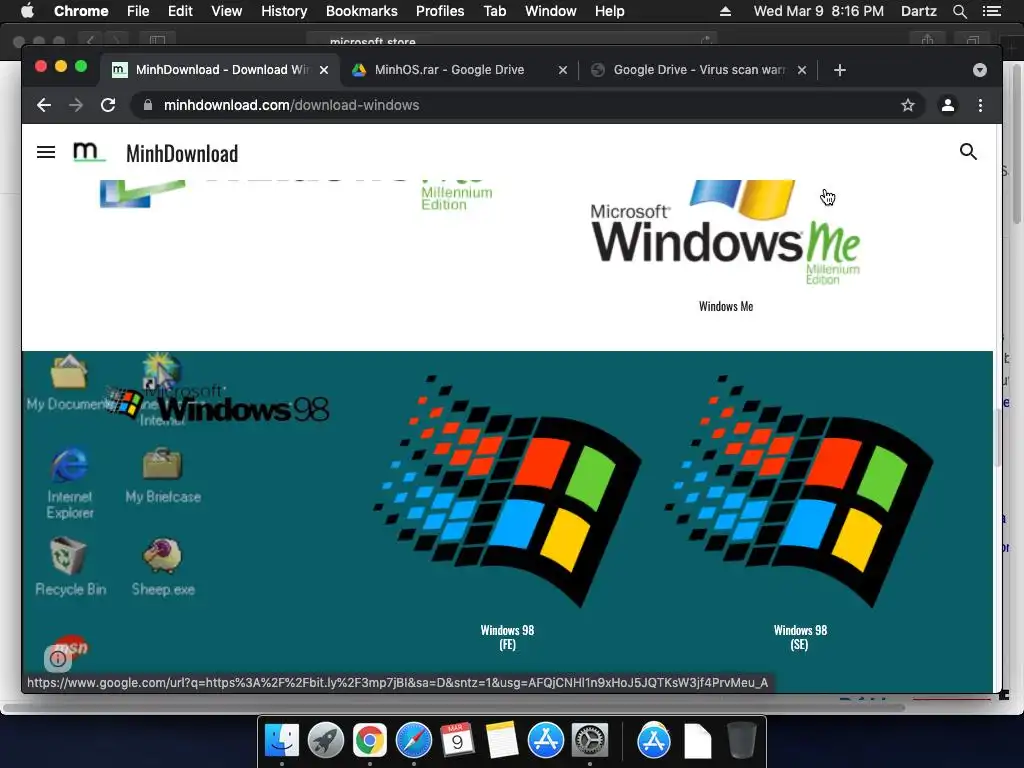The image size is (1024, 768).
Task: Close the MinhDownload tab
Action: pos(324,70)
